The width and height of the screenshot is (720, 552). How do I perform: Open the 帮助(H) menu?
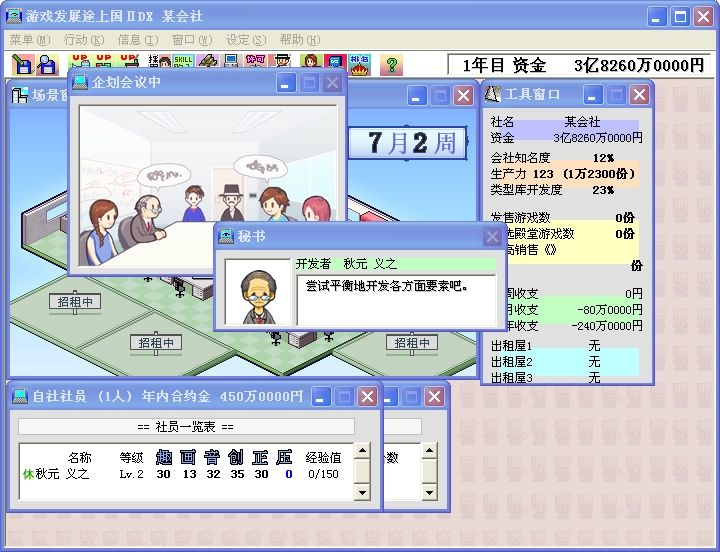pyautogui.click(x=299, y=40)
